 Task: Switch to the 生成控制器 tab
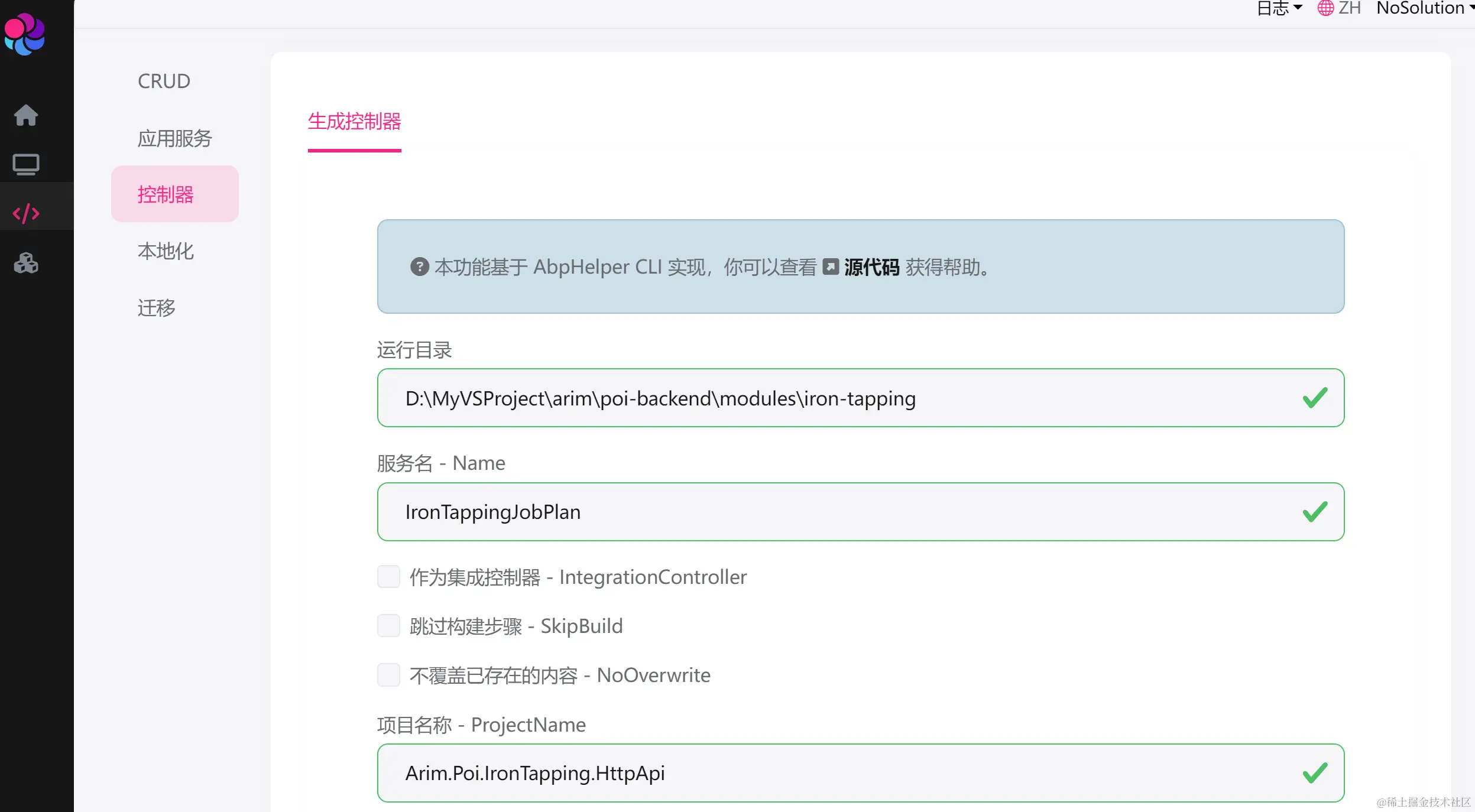point(354,122)
